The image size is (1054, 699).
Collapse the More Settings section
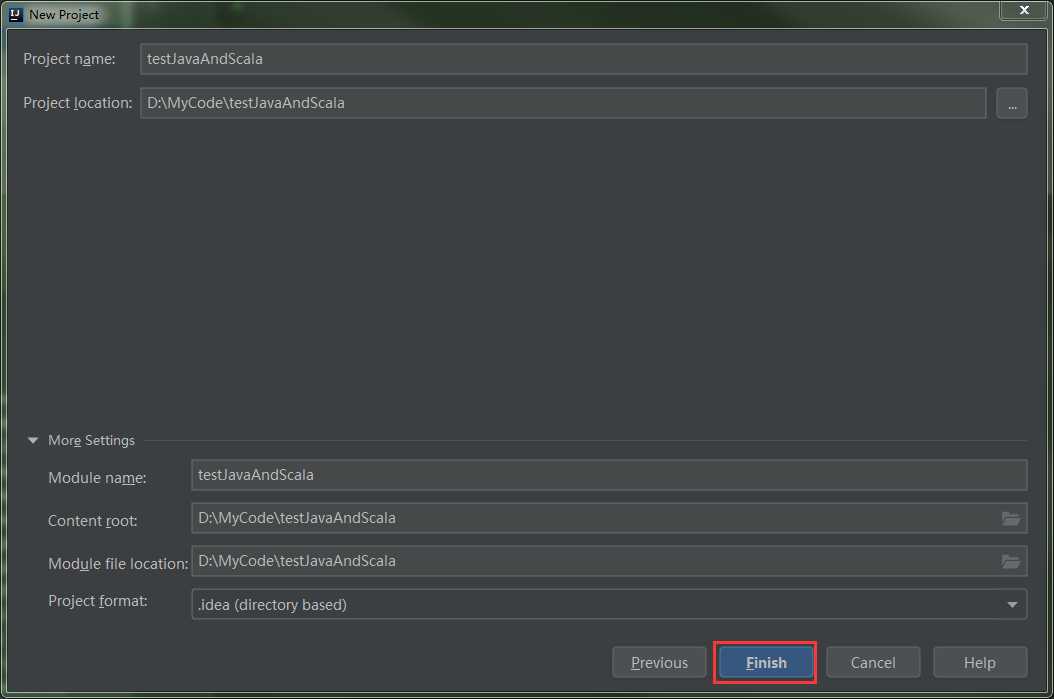(33, 440)
